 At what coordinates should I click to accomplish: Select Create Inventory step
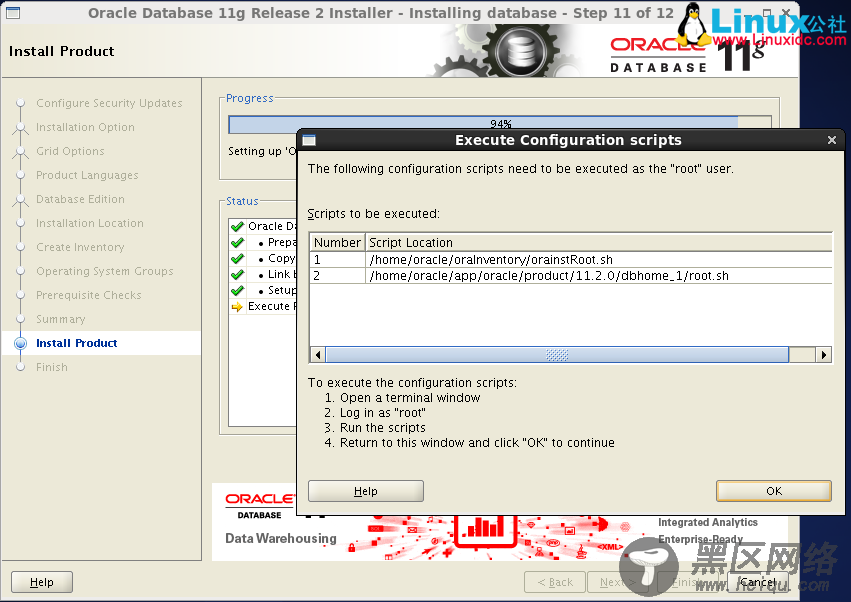tap(80, 247)
